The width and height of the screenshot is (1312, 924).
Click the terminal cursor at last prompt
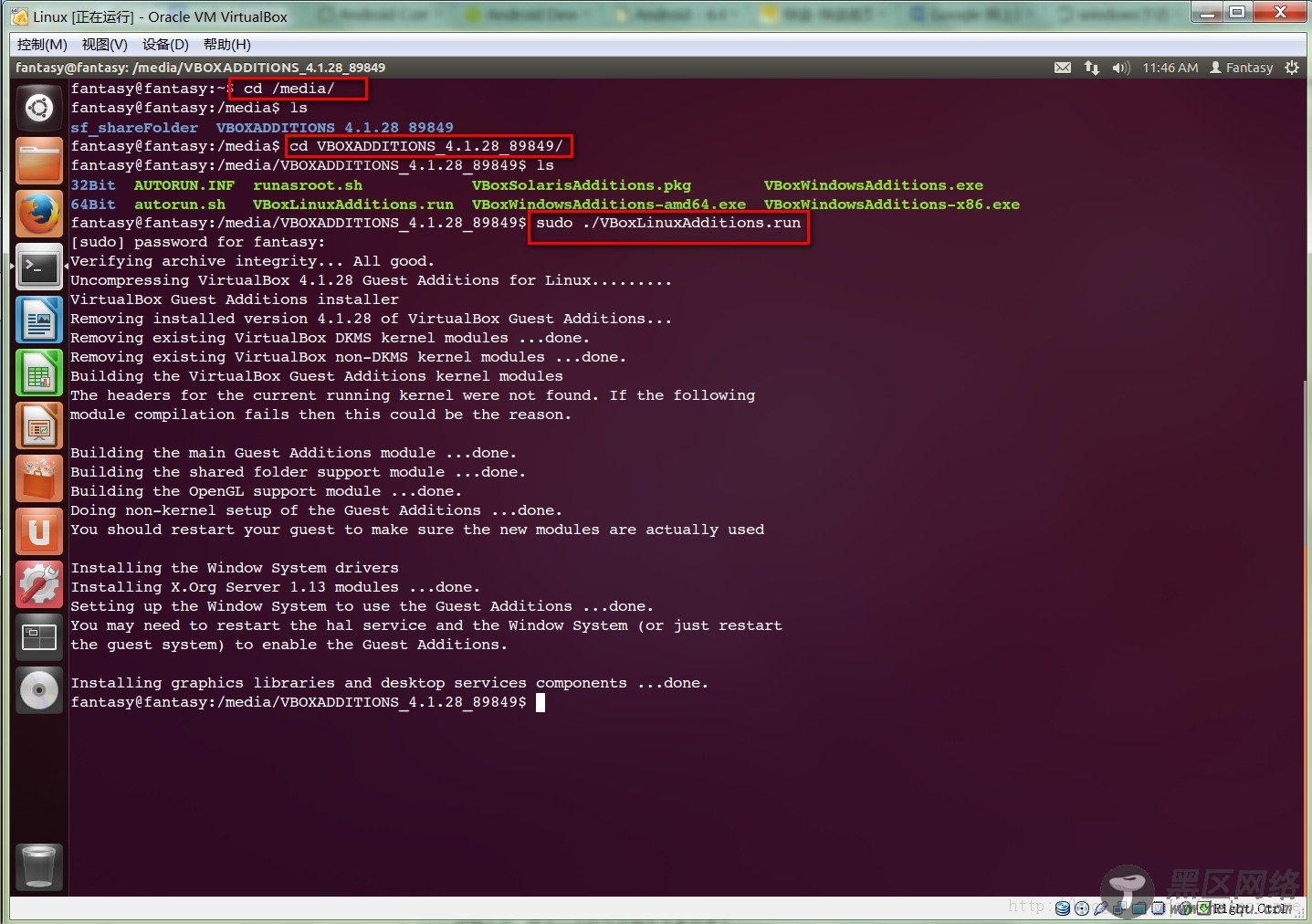pos(541,702)
